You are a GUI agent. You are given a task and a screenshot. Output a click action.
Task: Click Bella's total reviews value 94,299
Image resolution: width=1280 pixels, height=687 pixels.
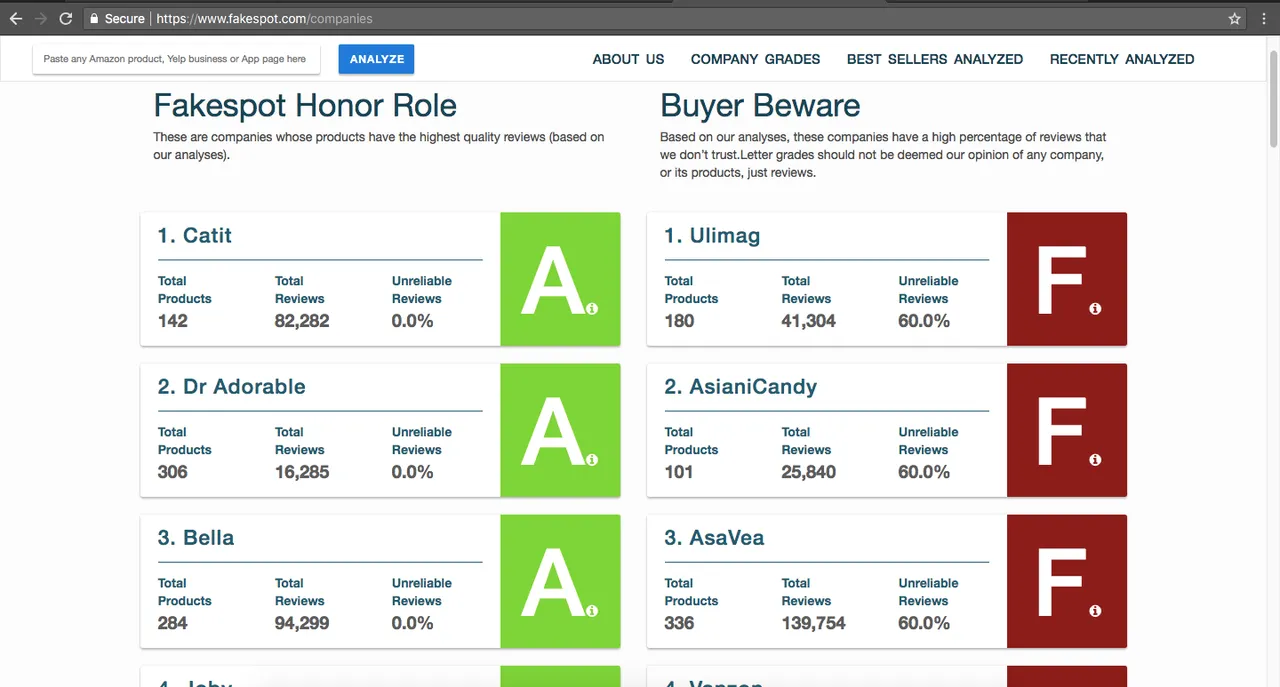coord(302,623)
